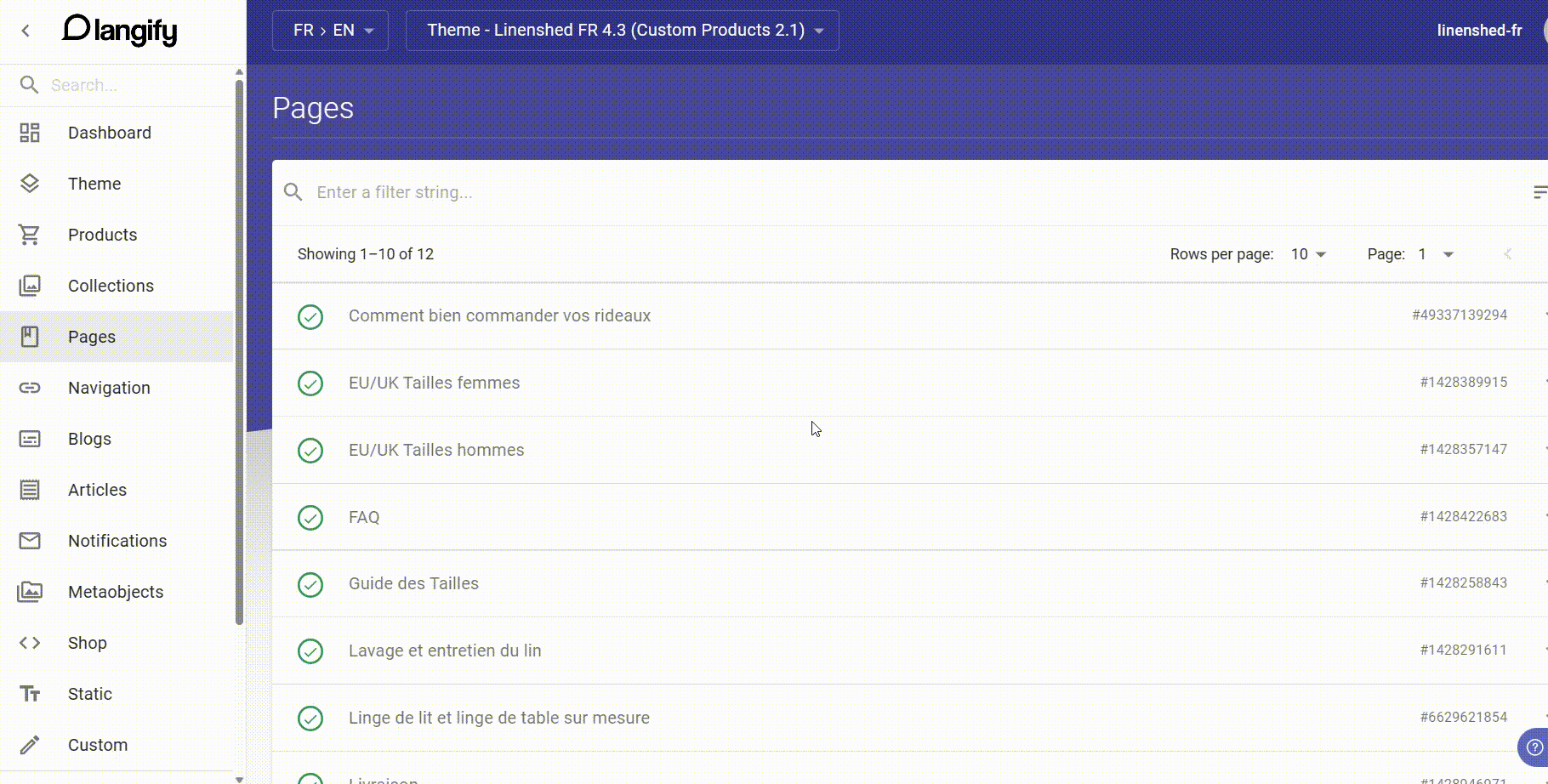Open Metaobjects section in sidebar
The image size is (1548, 784).
click(x=116, y=592)
